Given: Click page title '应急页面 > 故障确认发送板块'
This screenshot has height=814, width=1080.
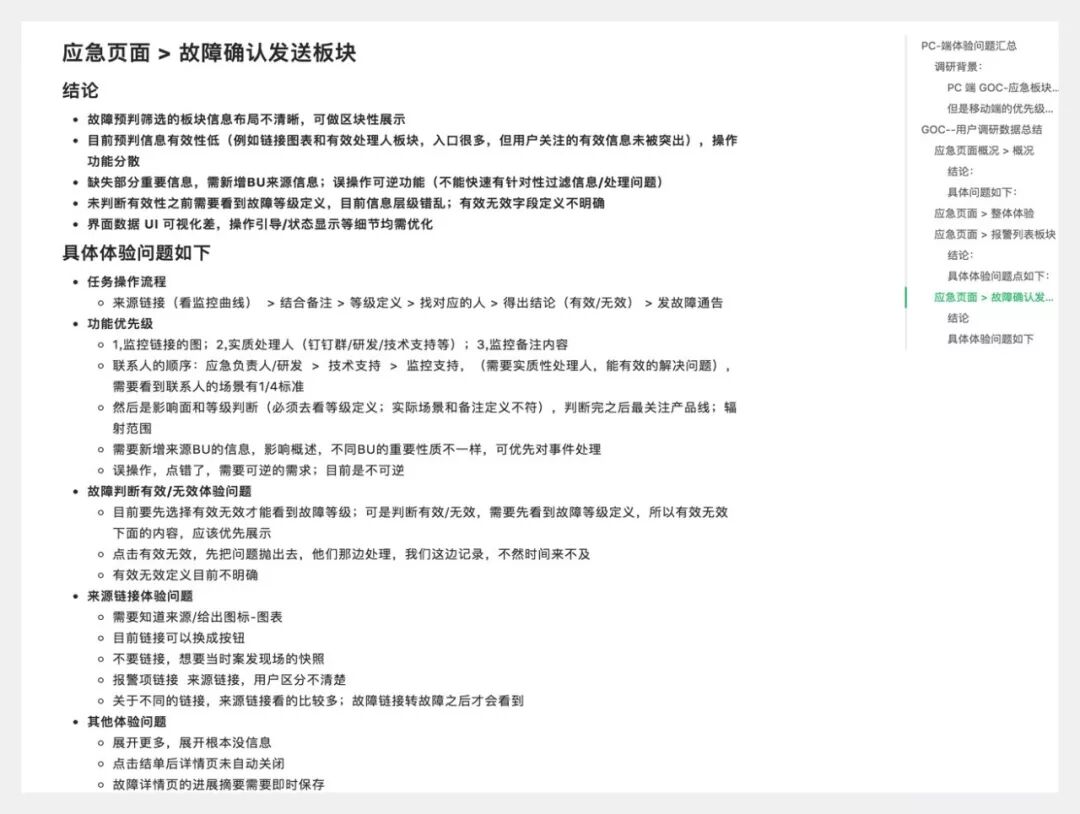Looking at the screenshot, I should [x=209, y=53].
